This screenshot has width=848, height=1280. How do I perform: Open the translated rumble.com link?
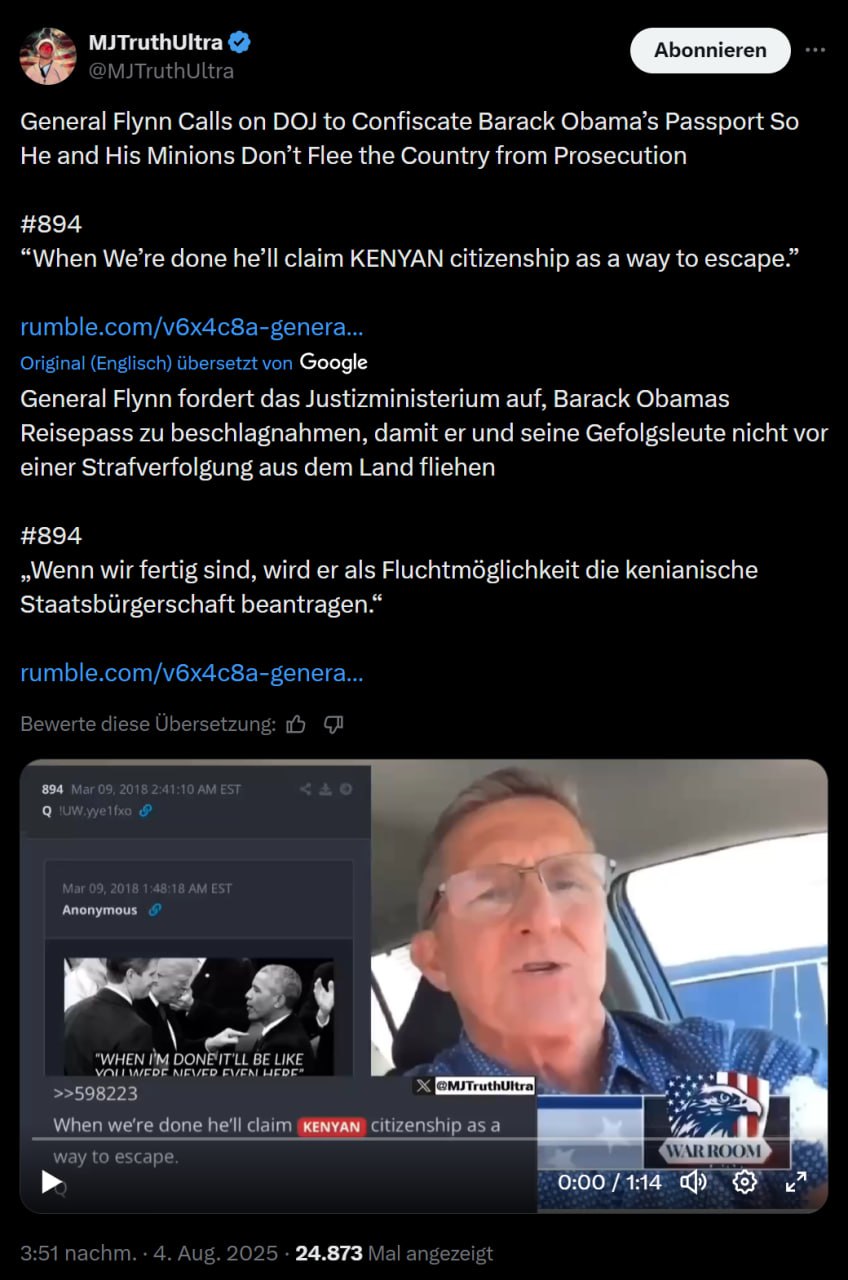tap(191, 673)
